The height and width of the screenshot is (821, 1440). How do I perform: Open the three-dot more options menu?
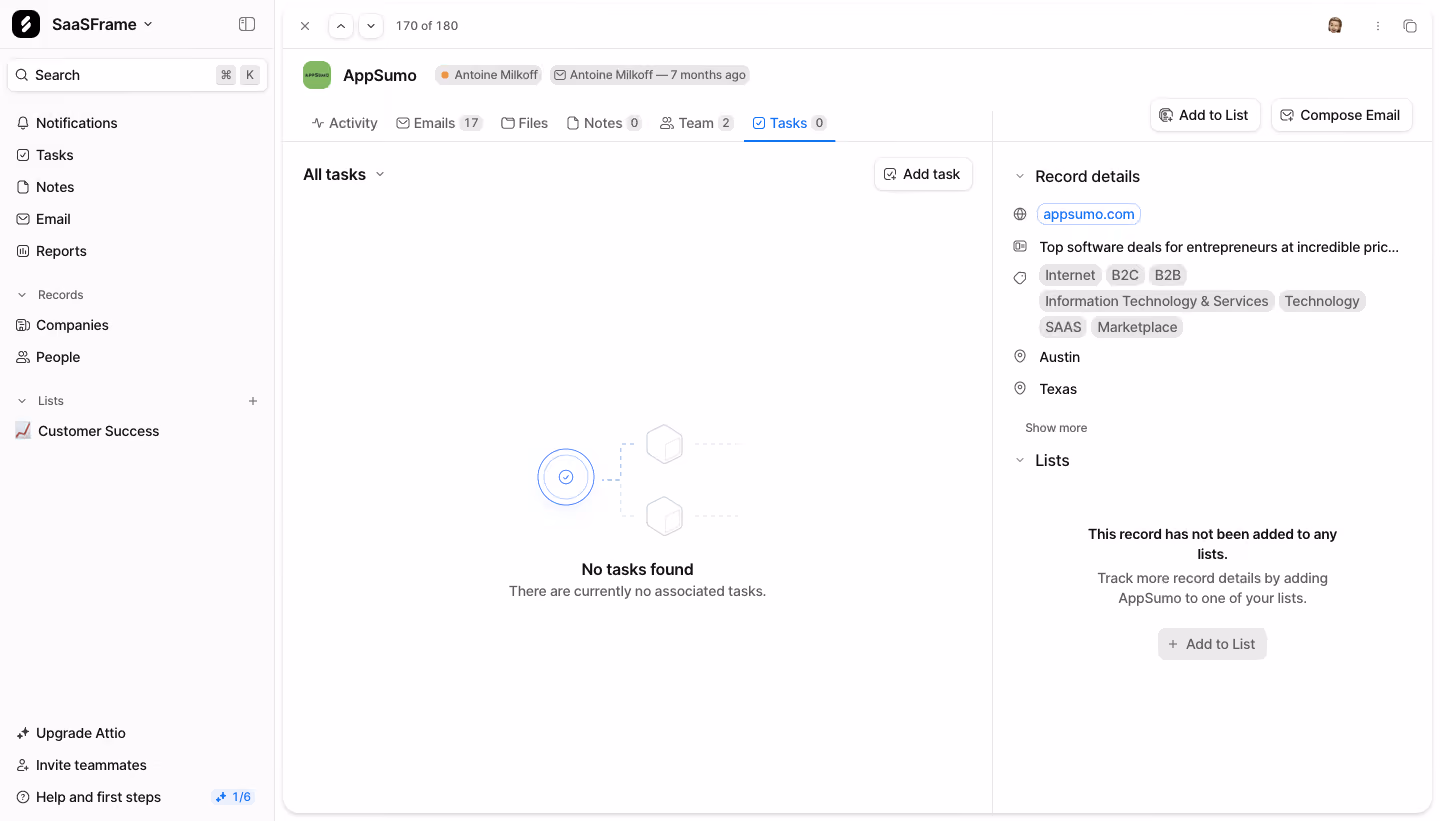(x=1378, y=26)
